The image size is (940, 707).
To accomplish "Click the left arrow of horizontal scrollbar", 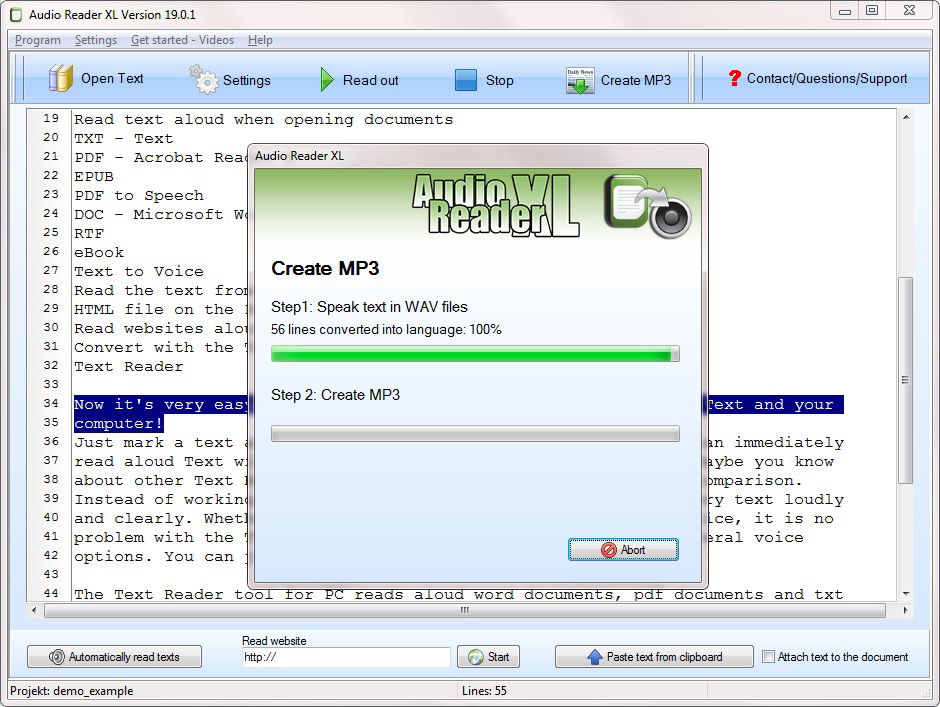I will pos(34,610).
